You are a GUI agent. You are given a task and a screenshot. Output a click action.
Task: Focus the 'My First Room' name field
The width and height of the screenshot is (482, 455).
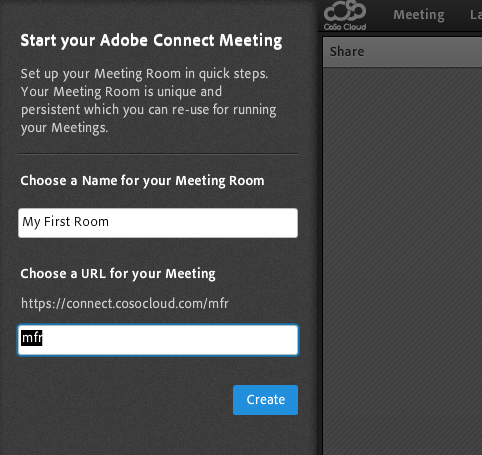(x=158, y=223)
